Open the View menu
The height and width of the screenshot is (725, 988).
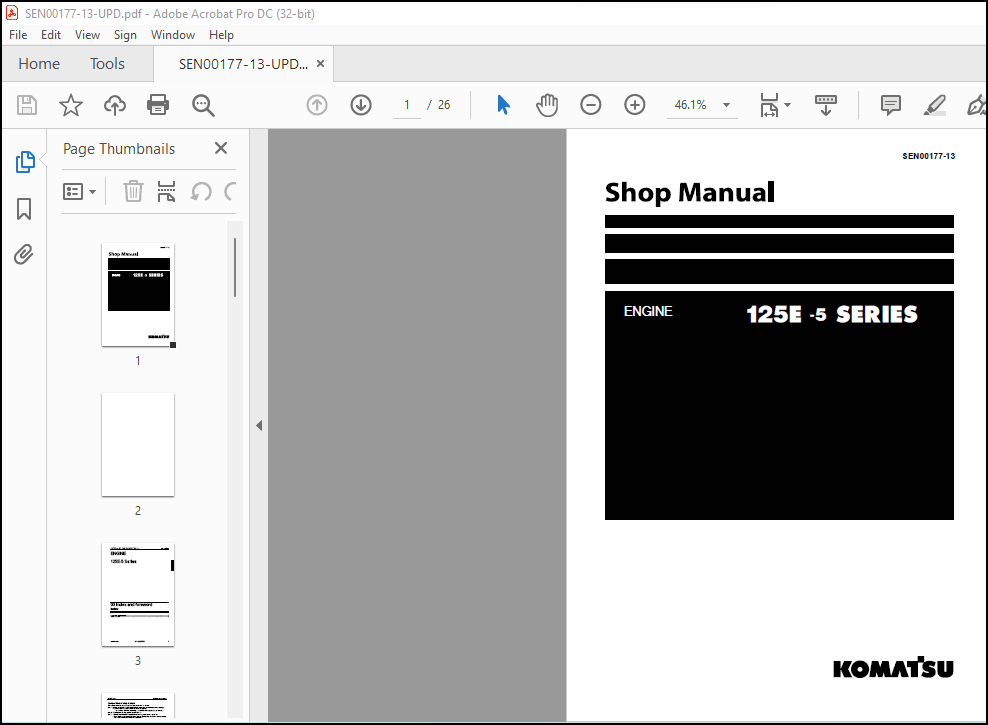pos(87,34)
